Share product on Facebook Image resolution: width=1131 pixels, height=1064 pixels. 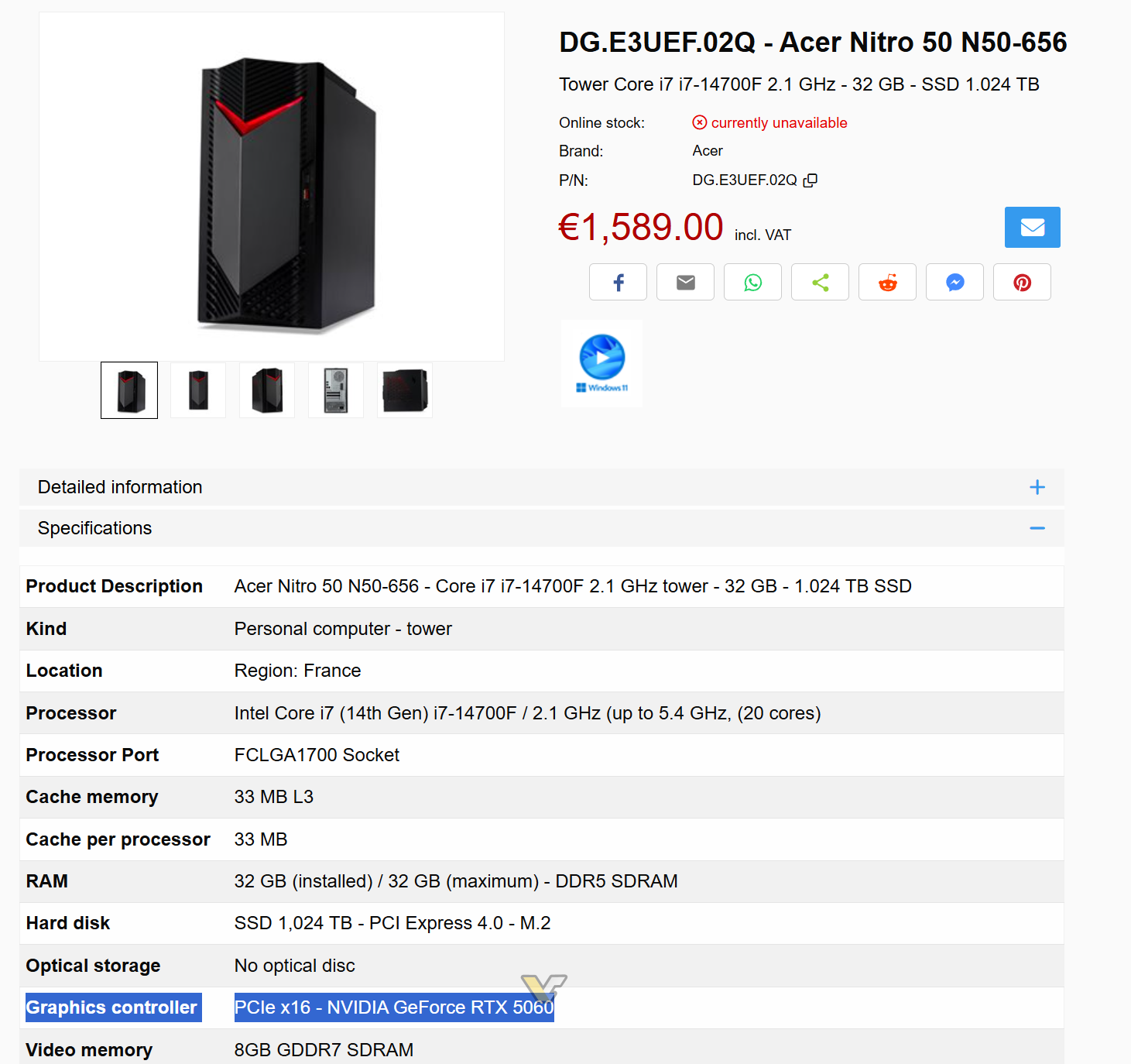pos(618,282)
